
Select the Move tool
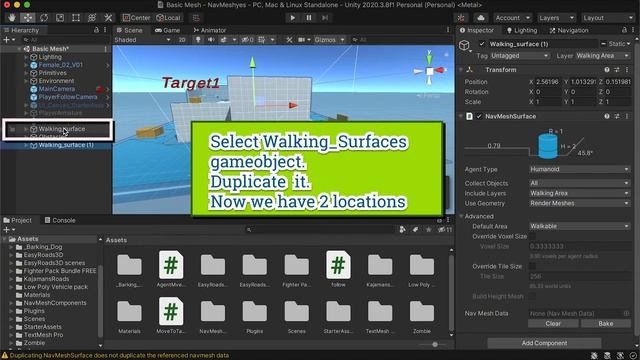(x=27, y=18)
